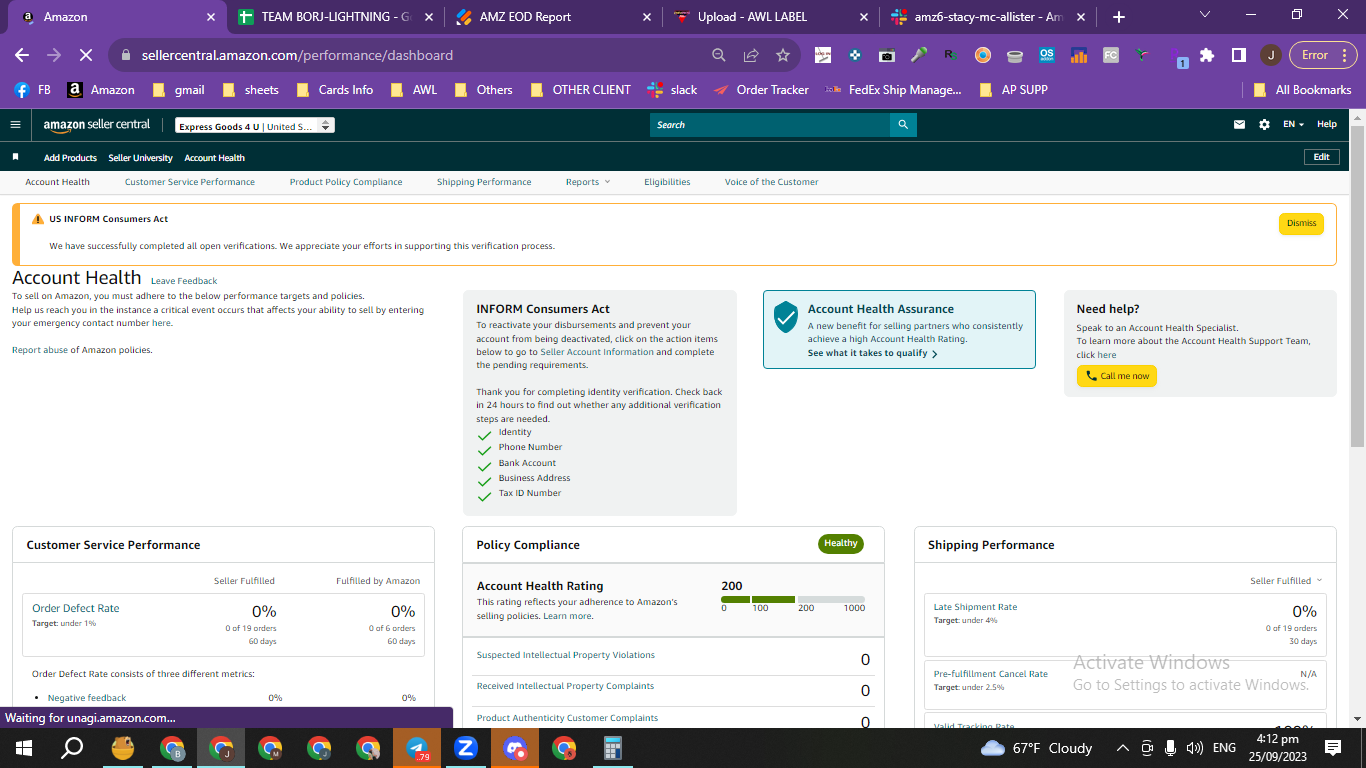The image size is (1366, 768).
Task: Click the Leave Feedback link
Action: point(184,281)
